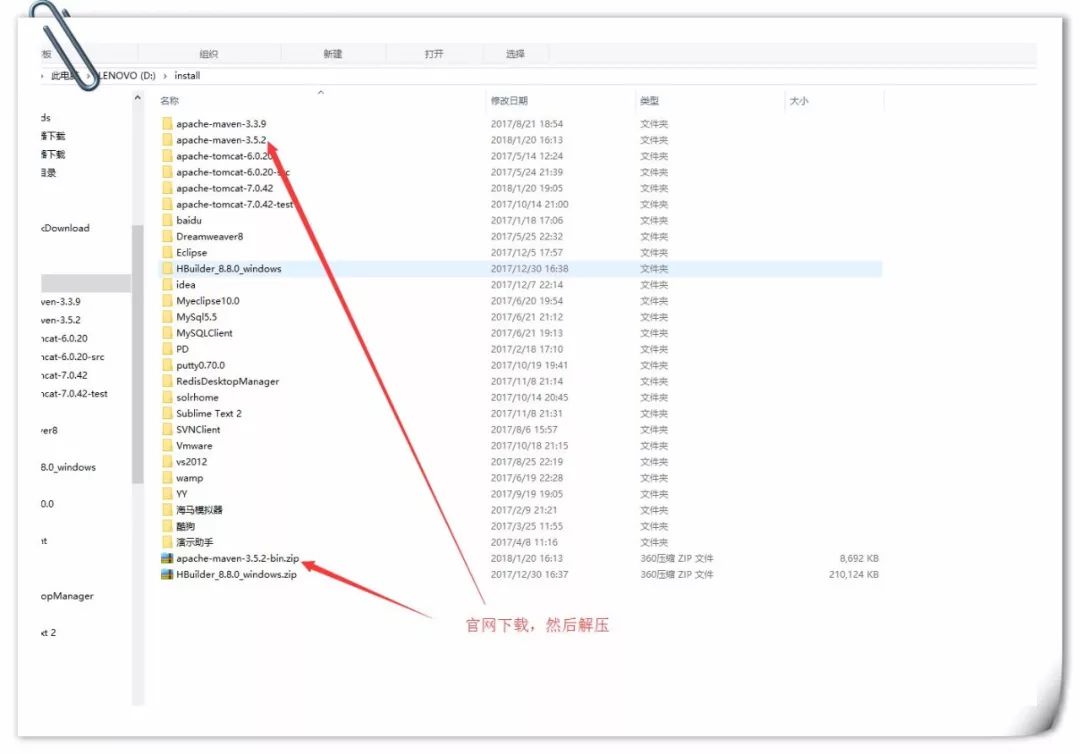1080x754 pixels.
Task: Open the 选择 ribbon group
Action: [x=515, y=54]
